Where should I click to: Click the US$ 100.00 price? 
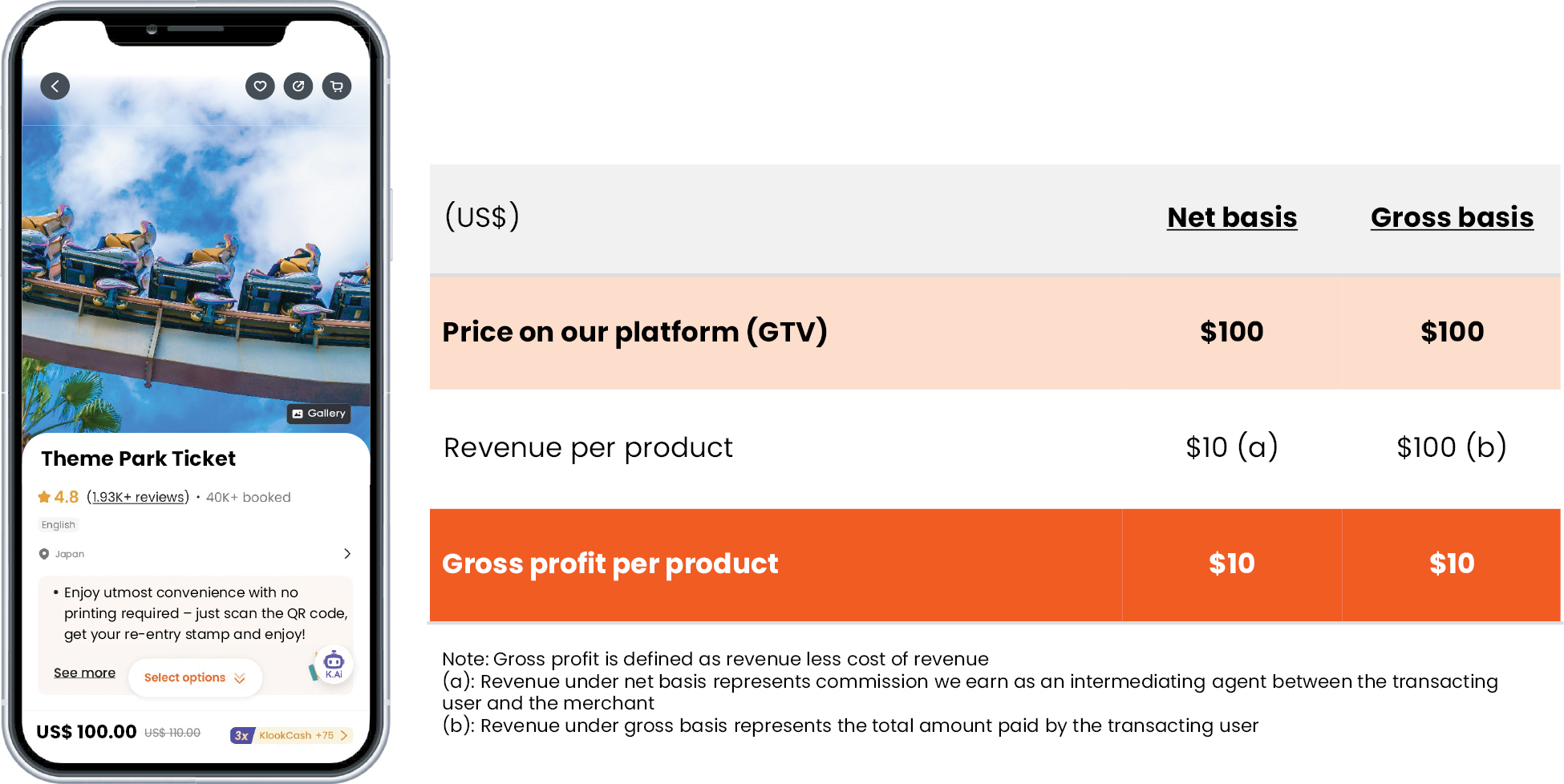point(87,732)
